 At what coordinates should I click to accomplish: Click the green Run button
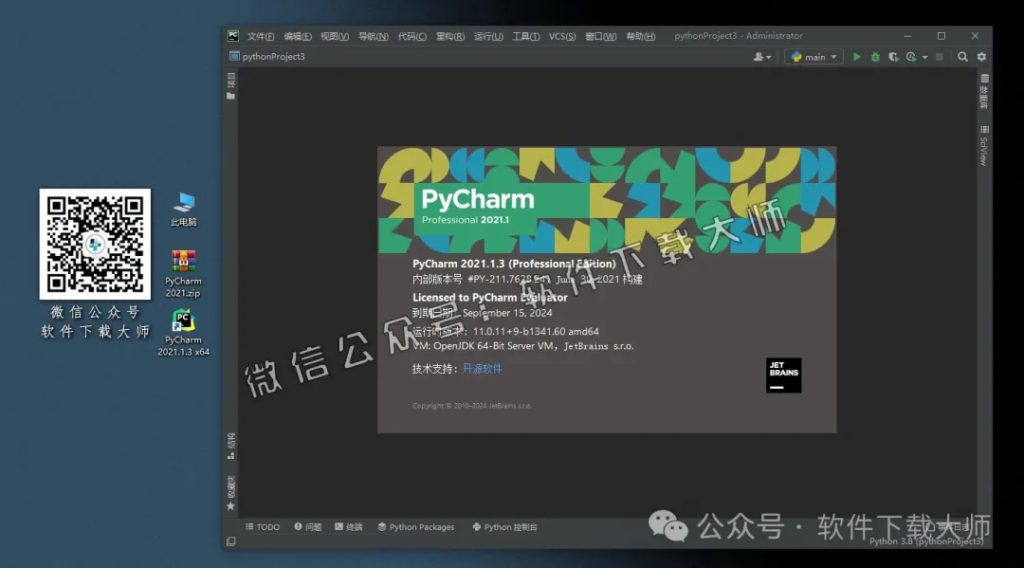pos(857,57)
